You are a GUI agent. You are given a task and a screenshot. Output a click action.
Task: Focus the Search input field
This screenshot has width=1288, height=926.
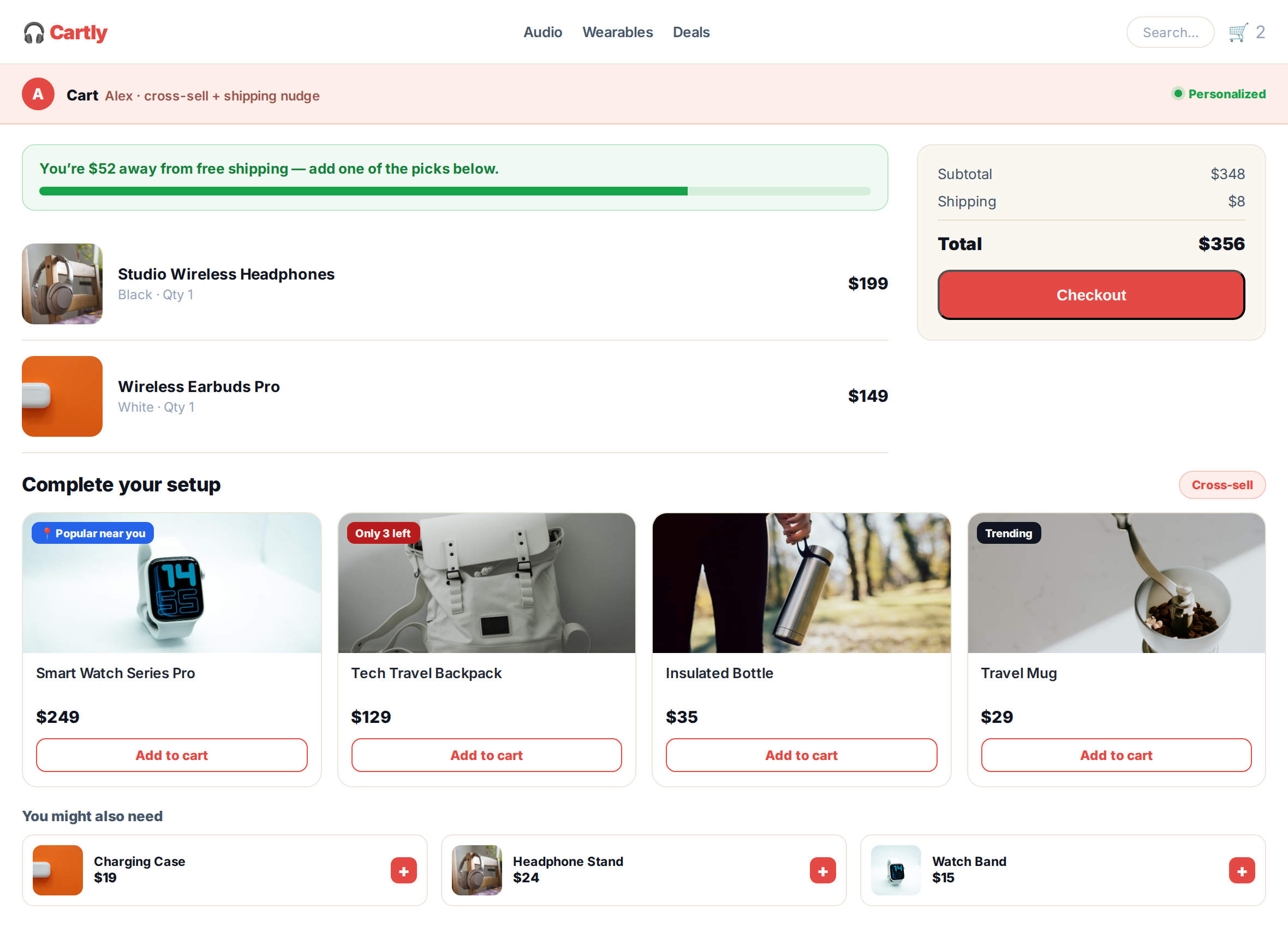pyautogui.click(x=1171, y=32)
